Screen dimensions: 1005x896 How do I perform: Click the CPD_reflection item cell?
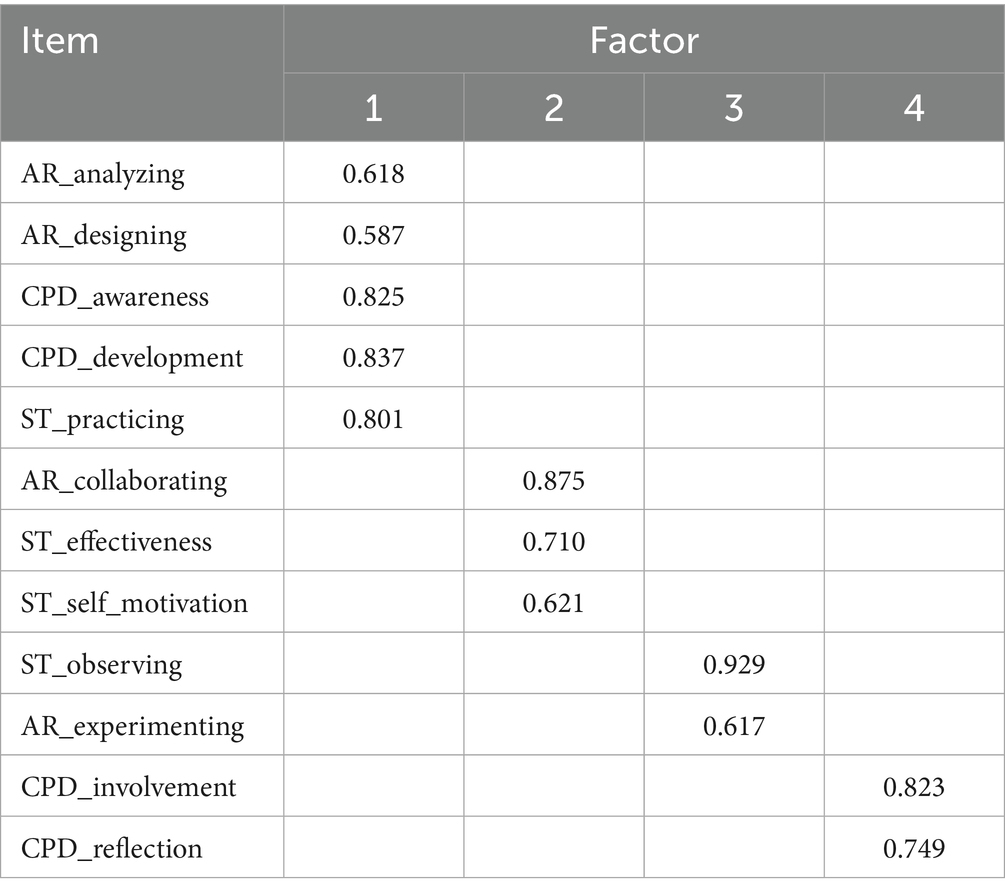[111, 848]
